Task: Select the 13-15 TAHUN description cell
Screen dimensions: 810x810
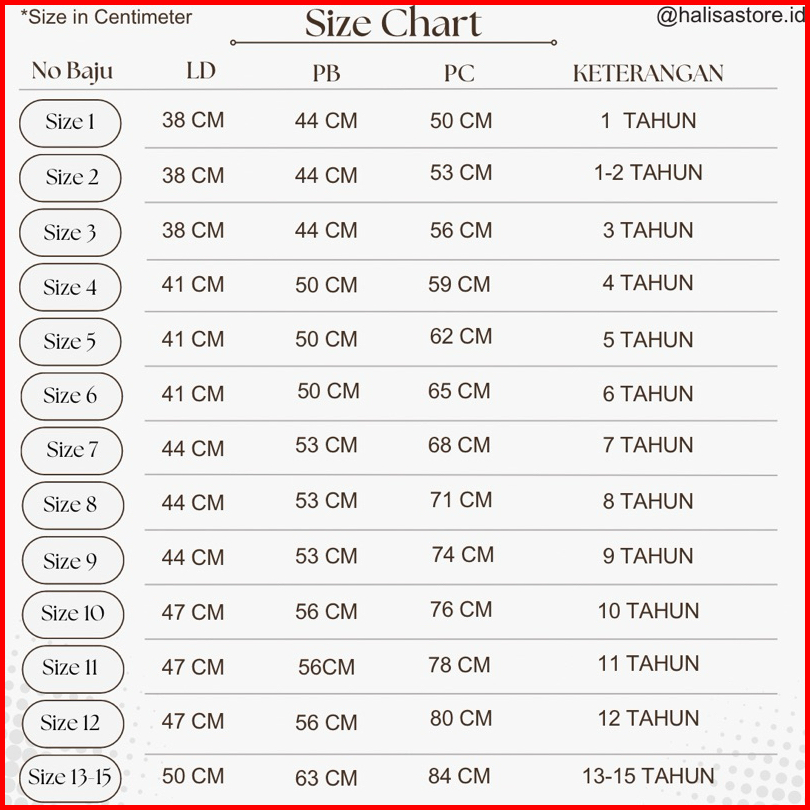Action: [x=648, y=776]
